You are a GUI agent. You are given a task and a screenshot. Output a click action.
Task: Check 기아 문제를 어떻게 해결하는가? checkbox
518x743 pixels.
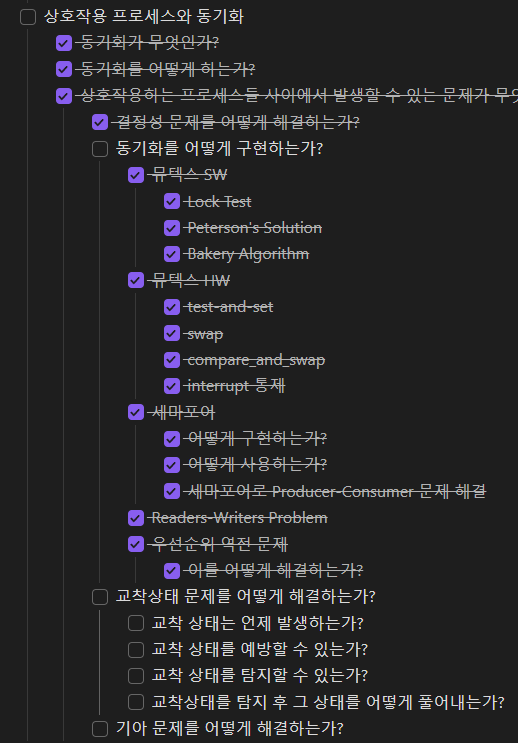click(x=100, y=728)
